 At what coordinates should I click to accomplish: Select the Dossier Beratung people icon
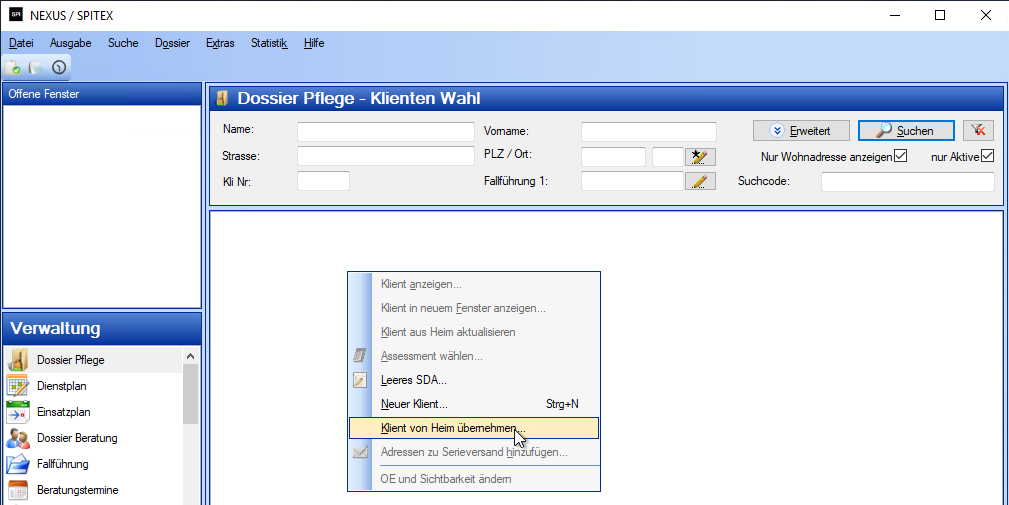pos(18,438)
